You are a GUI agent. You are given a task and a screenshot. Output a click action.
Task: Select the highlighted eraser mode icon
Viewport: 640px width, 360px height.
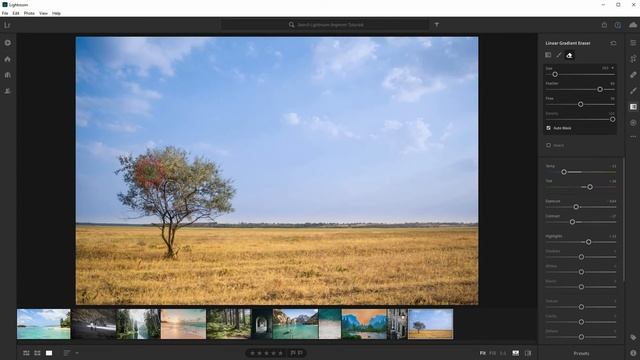(x=569, y=55)
